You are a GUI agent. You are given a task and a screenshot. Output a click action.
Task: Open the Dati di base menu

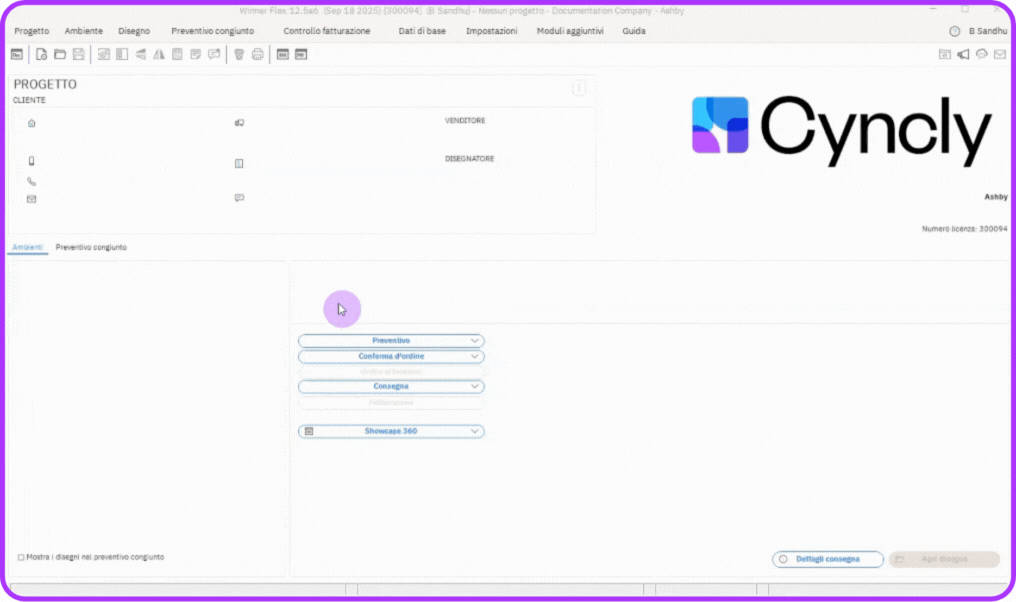422,31
